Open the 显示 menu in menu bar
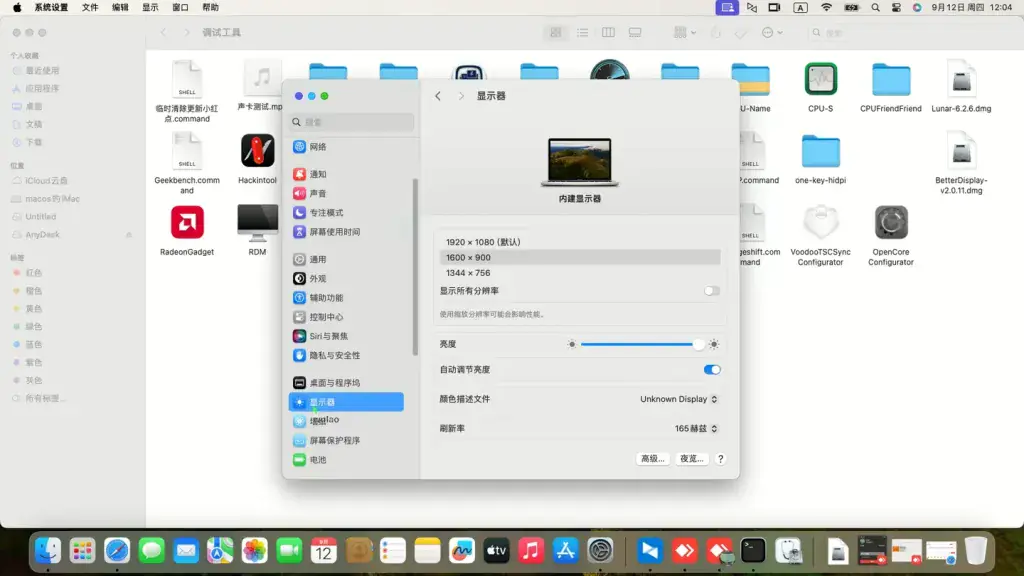Screen dimensions: 1024x576 pyautogui.click(x=150, y=7)
